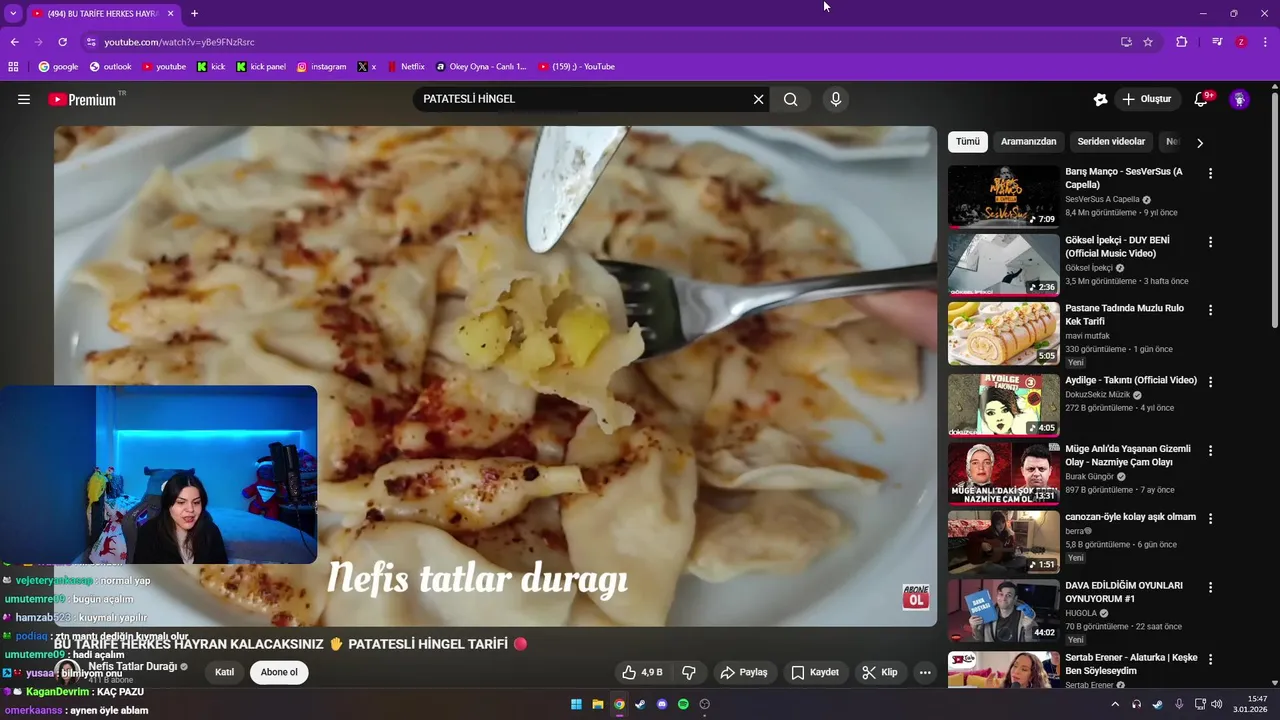Open Muzlu Rulo Kek thumbnail

pos(1003,334)
